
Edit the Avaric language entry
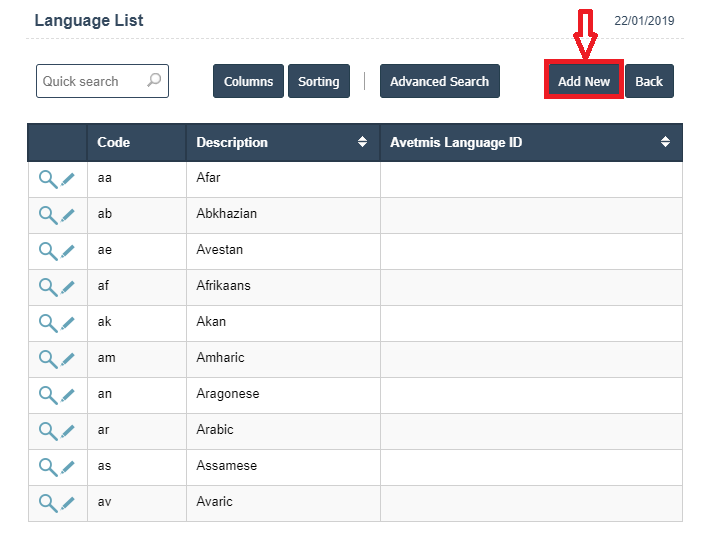click(68, 503)
